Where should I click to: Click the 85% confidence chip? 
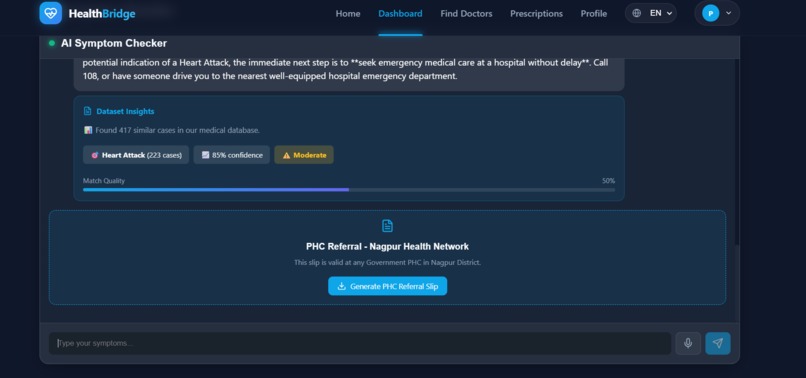(x=232, y=155)
